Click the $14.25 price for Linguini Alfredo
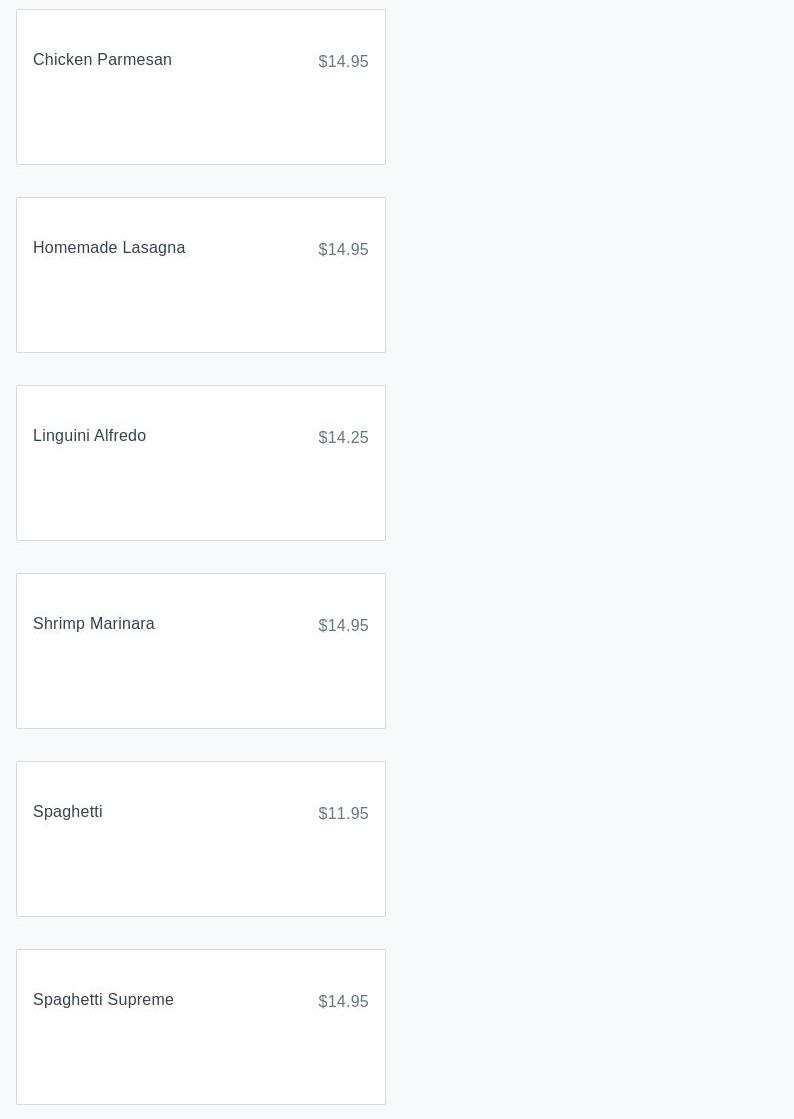 click(x=343, y=438)
